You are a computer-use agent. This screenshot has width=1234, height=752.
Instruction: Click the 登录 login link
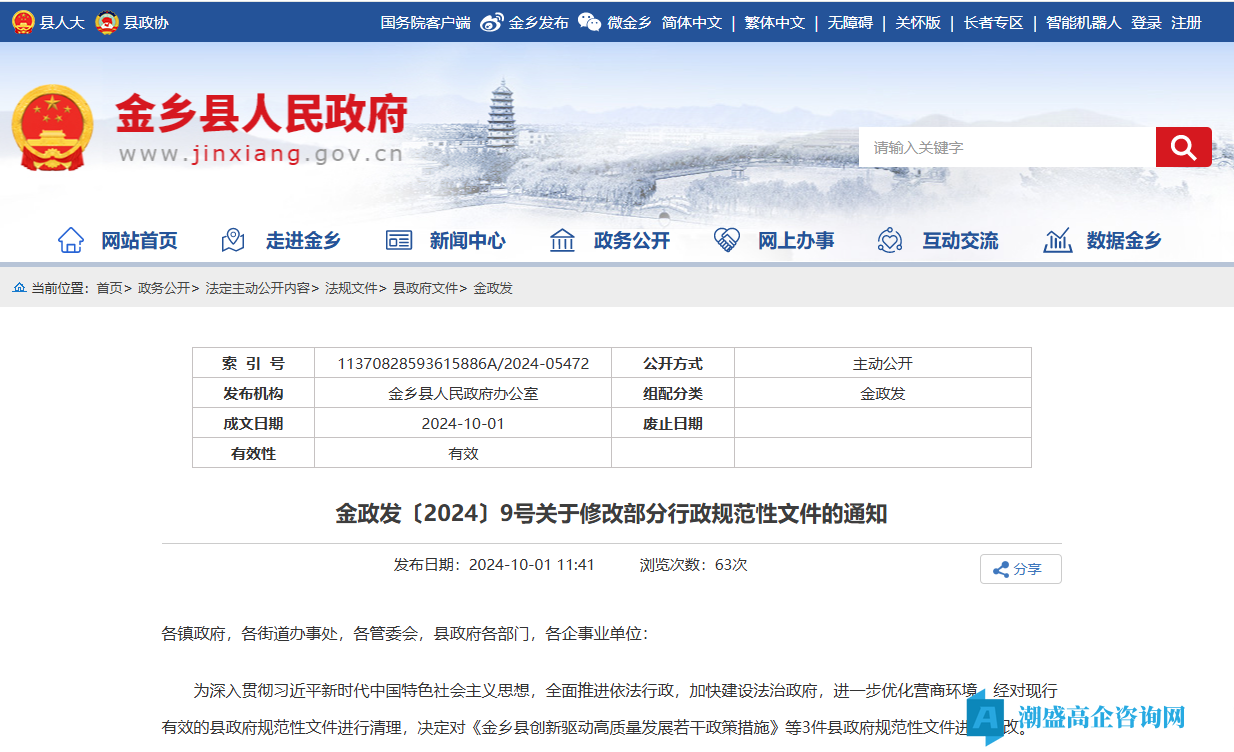[x=1146, y=22]
